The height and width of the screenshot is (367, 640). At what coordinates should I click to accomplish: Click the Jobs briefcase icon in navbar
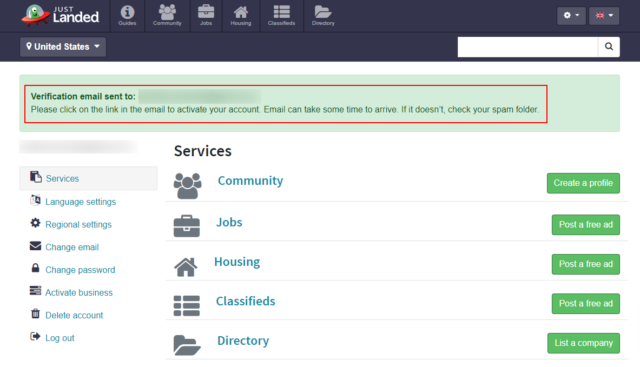click(x=206, y=16)
